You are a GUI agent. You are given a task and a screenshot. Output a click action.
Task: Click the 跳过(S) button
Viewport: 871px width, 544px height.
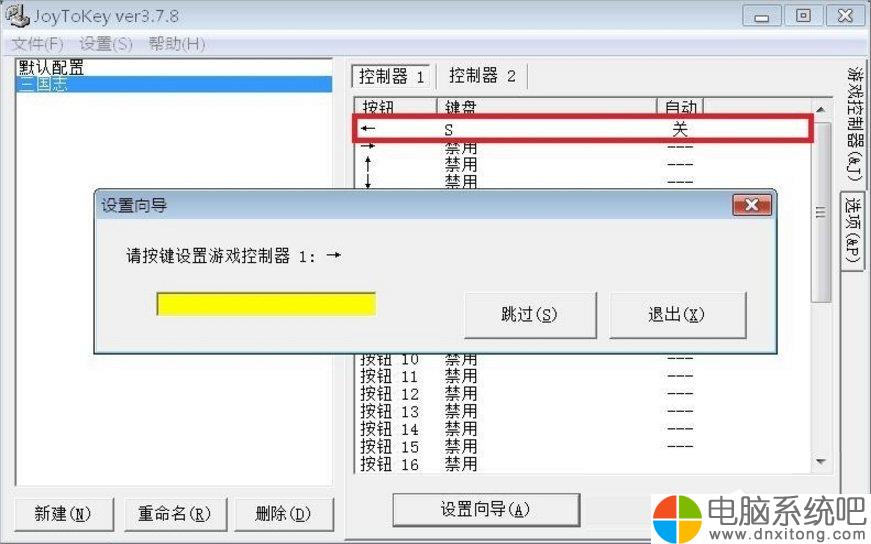coord(529,315)
